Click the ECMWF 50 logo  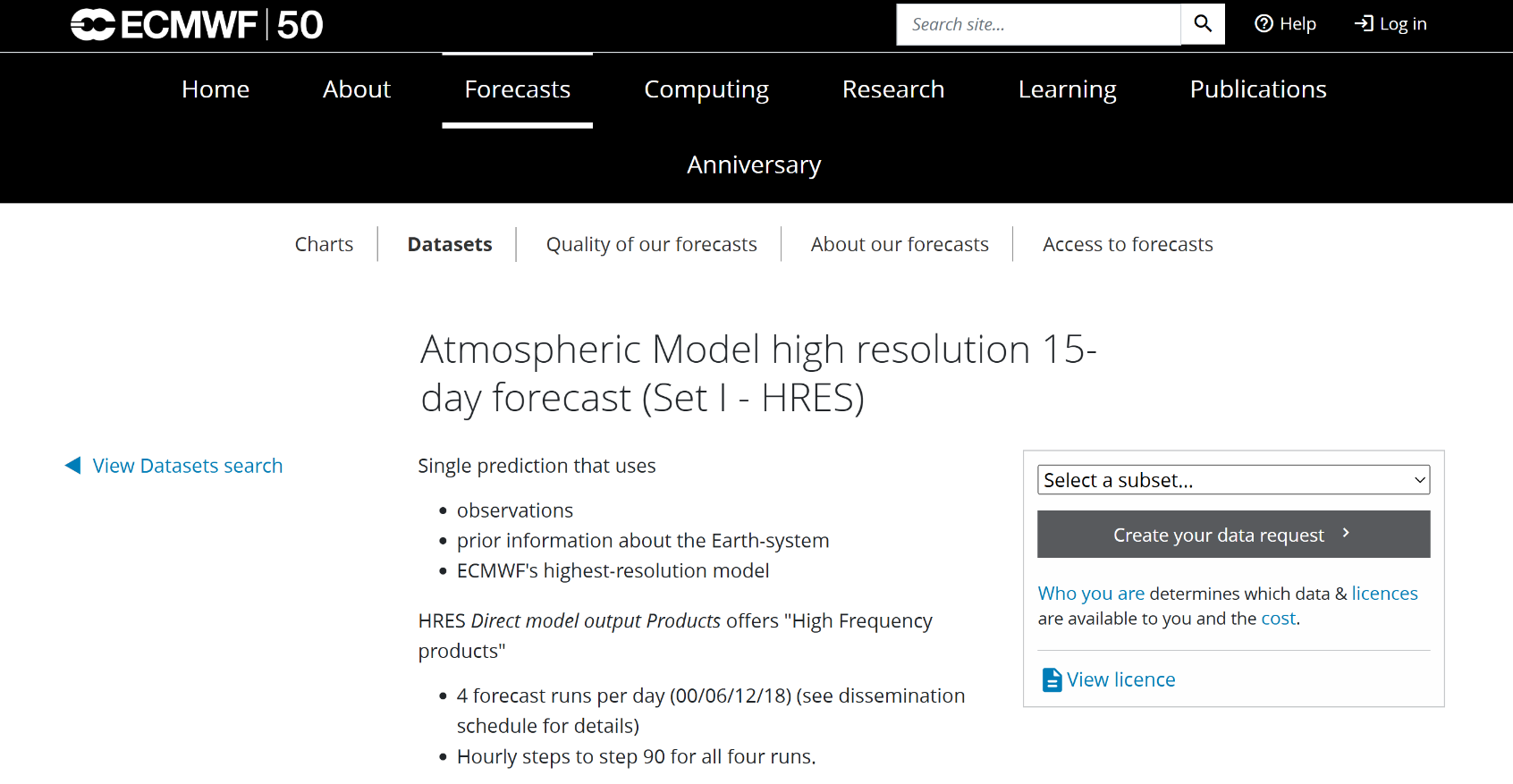197,25
